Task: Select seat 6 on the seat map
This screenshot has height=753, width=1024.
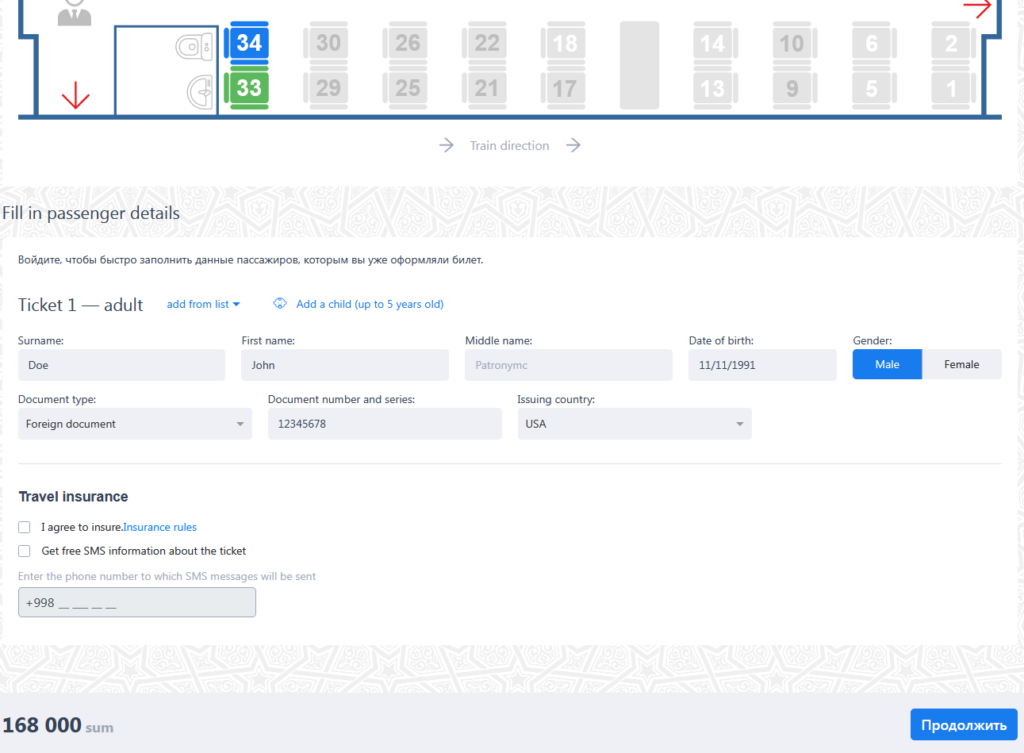Action: click(x=874, y=43)
